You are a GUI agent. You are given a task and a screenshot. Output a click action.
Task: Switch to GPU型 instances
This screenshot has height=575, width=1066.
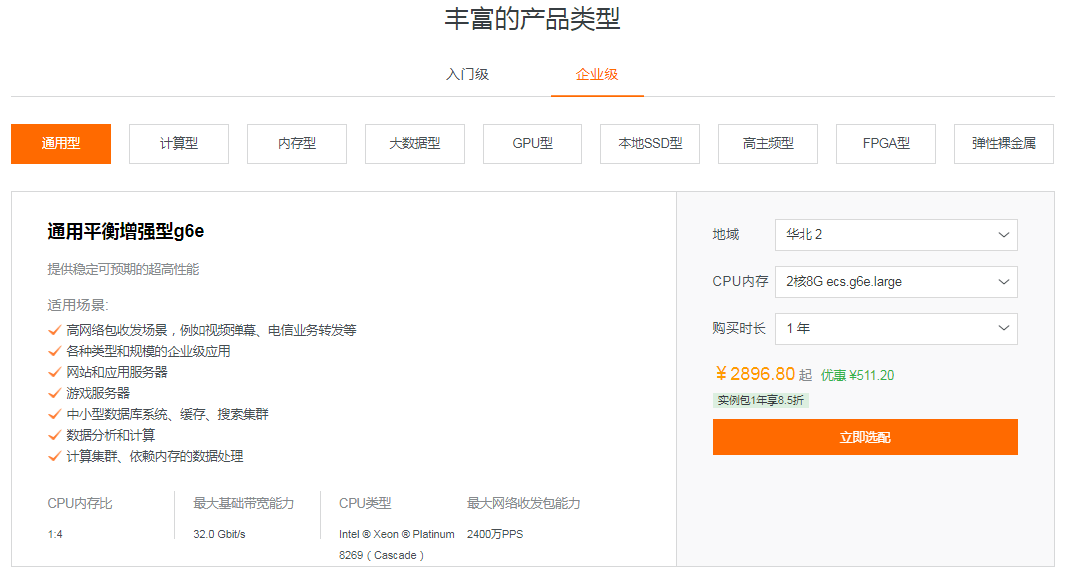point(532,144)
